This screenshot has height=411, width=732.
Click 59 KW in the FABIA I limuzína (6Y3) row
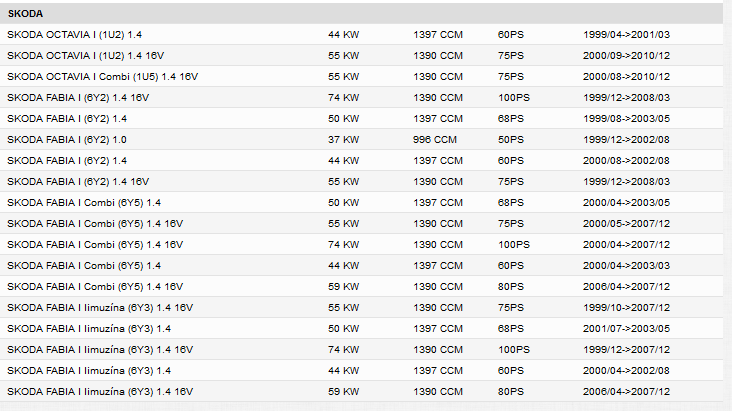coord(344,392)
